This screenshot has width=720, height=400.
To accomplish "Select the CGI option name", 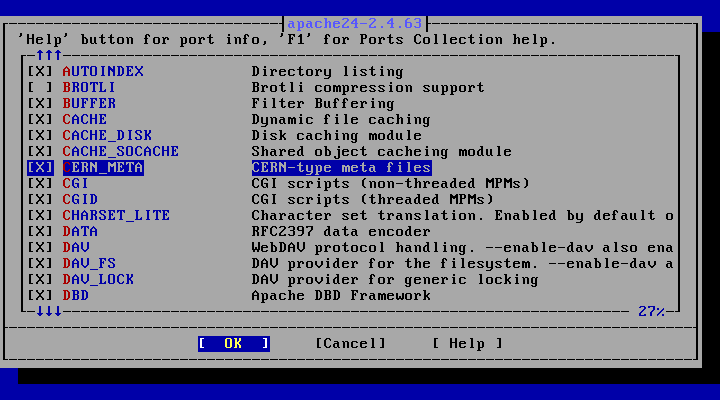I will 76,184.
